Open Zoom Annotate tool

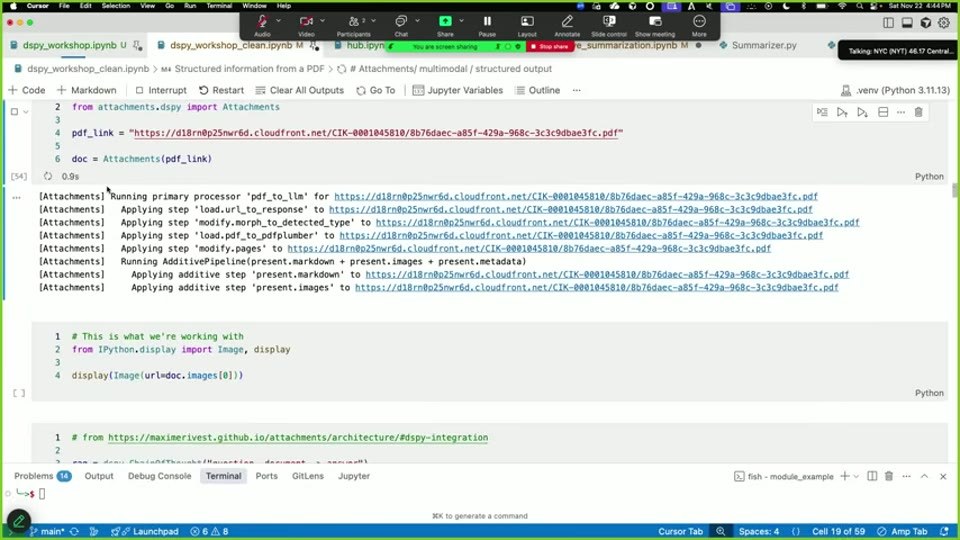tap(567, 24)
